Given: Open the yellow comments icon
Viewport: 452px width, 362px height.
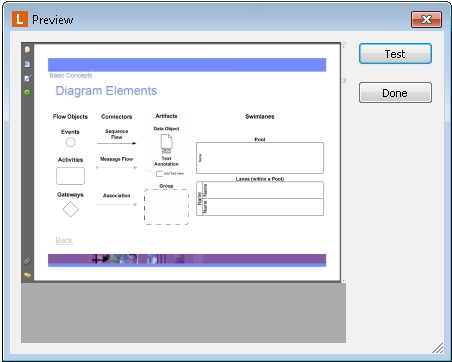Looking at the screenshot, I should point(27,275).
